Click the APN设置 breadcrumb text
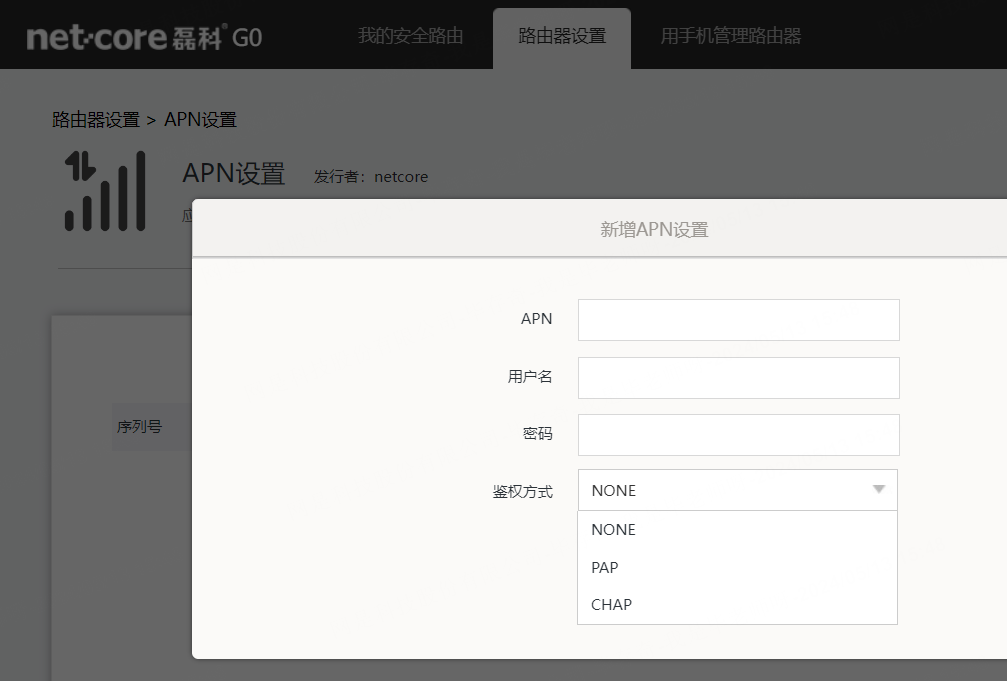The image size is (1007, 681). click(200, 120)
